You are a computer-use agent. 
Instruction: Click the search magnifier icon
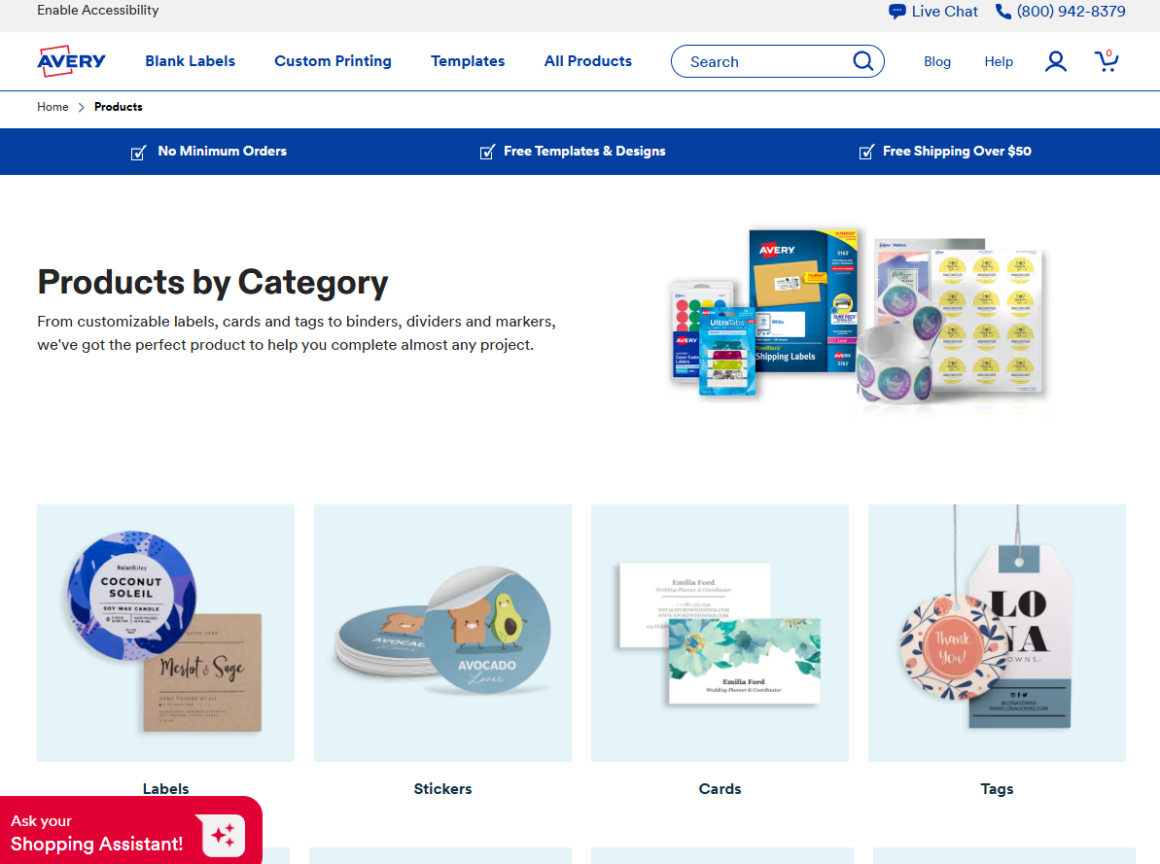[863, 61]
